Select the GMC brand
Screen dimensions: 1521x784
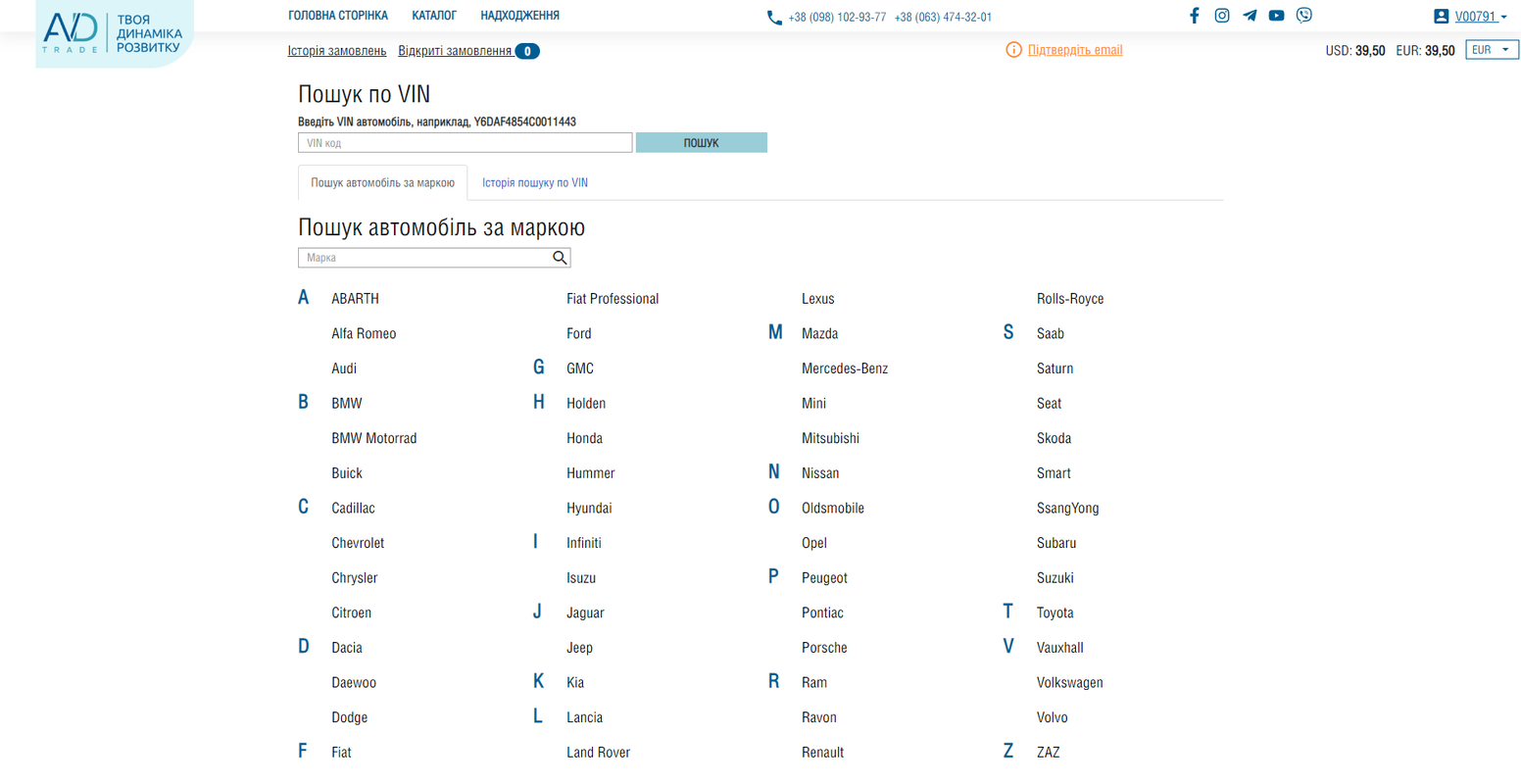tap(580, 368)
